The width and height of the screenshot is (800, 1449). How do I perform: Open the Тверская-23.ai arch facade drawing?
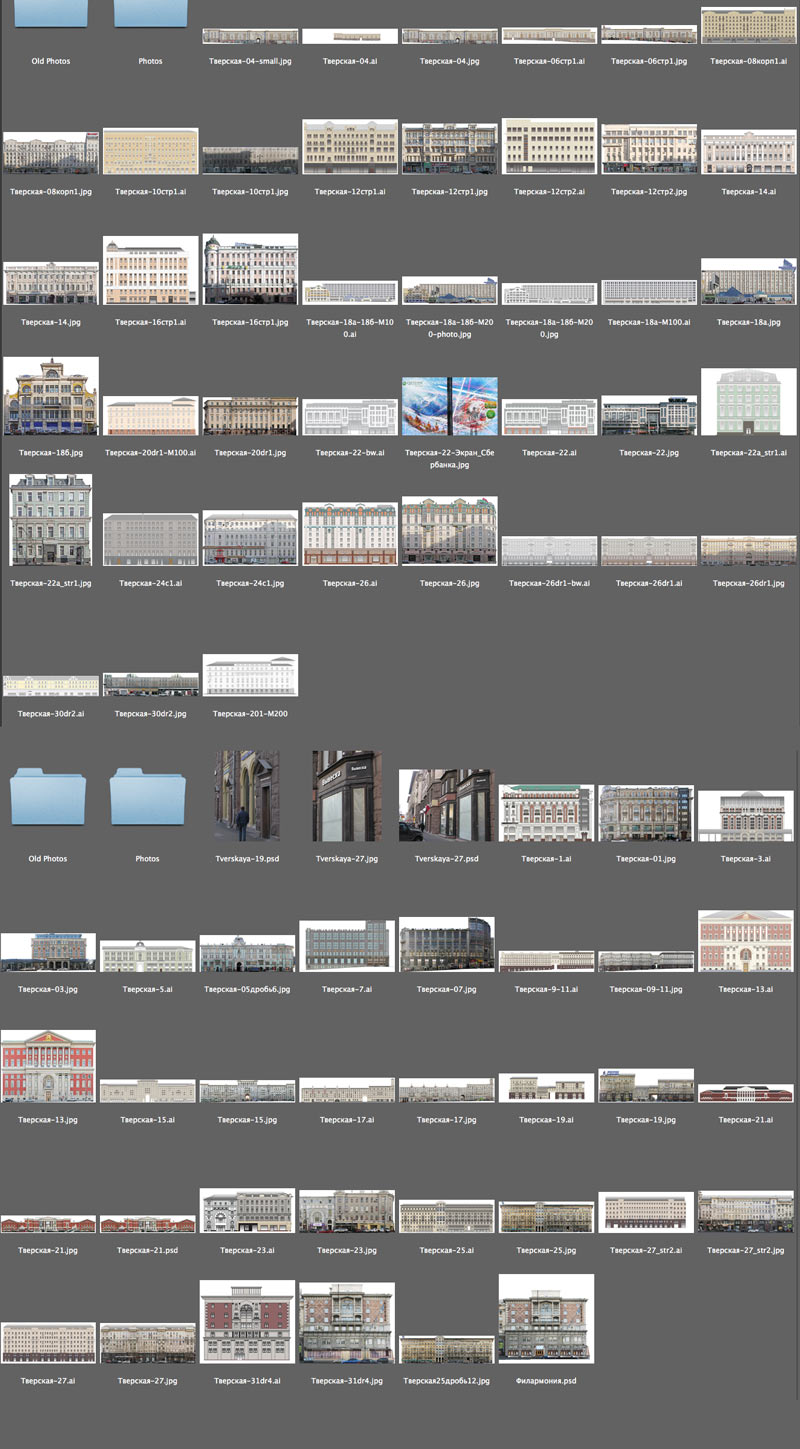(247, 1210)
